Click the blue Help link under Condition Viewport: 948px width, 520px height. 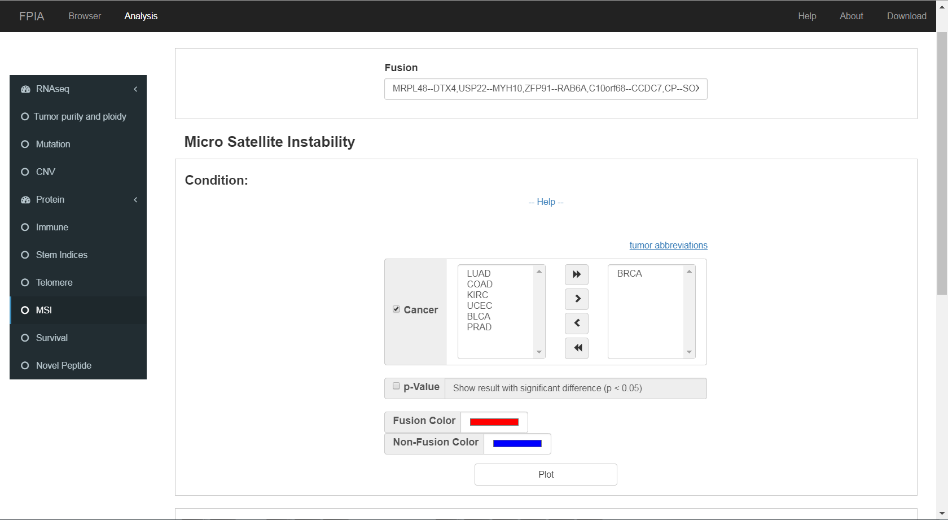click(x=546, y=202)
